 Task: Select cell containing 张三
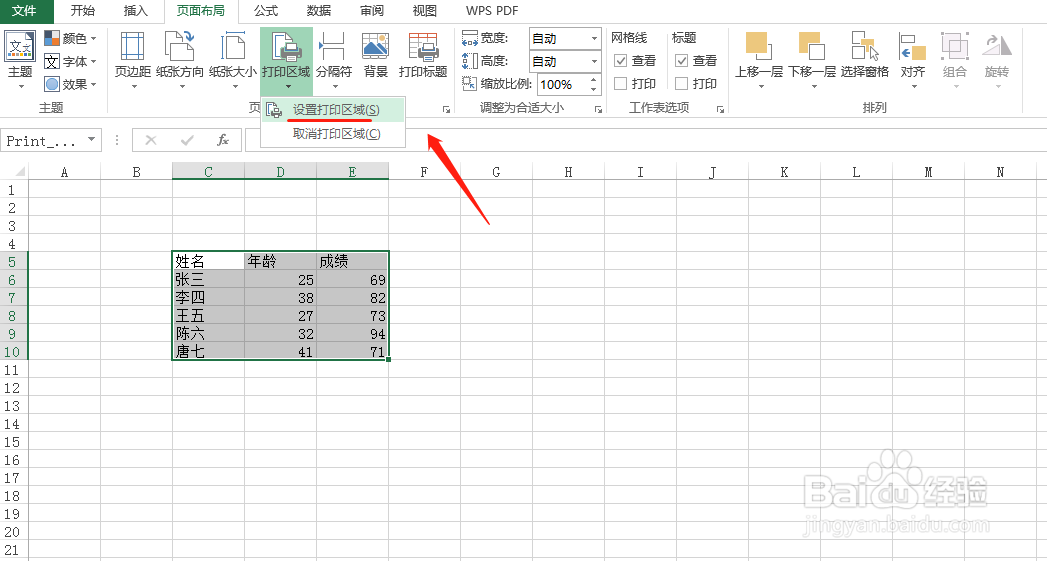coord(208,279)
